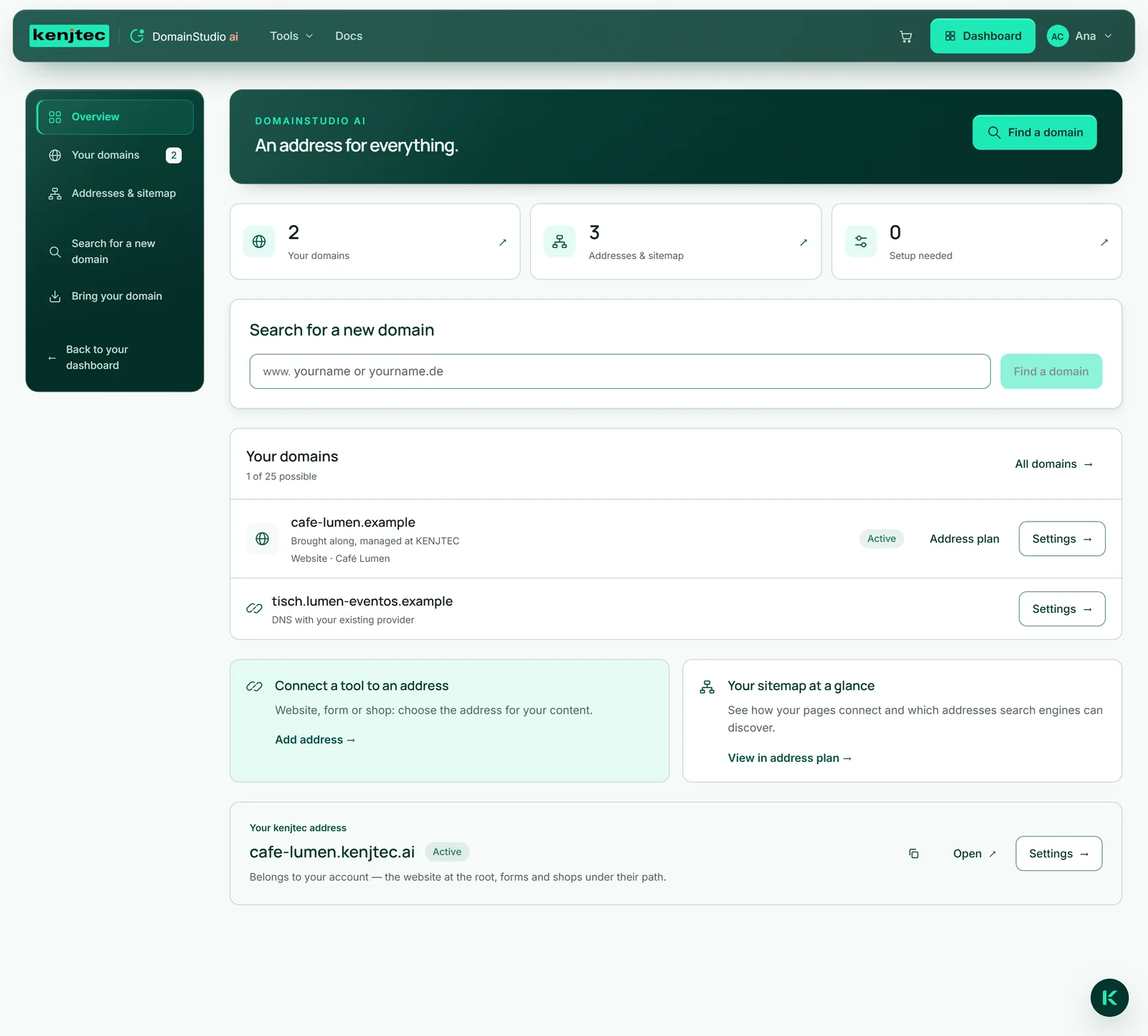
Task: Open Addresses & sitemap in the sidebar
Action: click(x=115, y=194)
